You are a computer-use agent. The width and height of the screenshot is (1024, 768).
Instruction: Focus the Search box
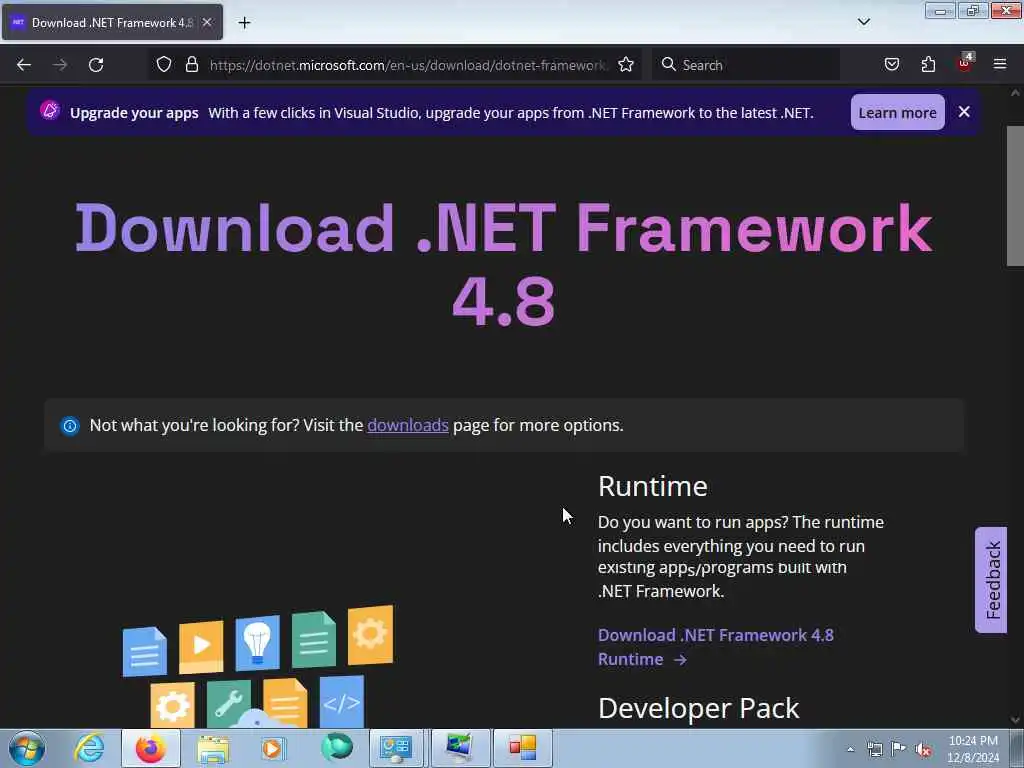[746, 65]
